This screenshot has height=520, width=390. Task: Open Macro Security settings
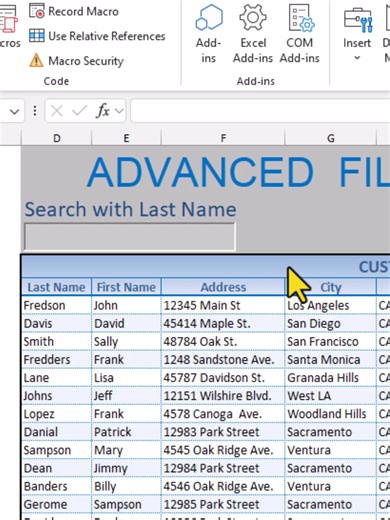pos(76,61)
